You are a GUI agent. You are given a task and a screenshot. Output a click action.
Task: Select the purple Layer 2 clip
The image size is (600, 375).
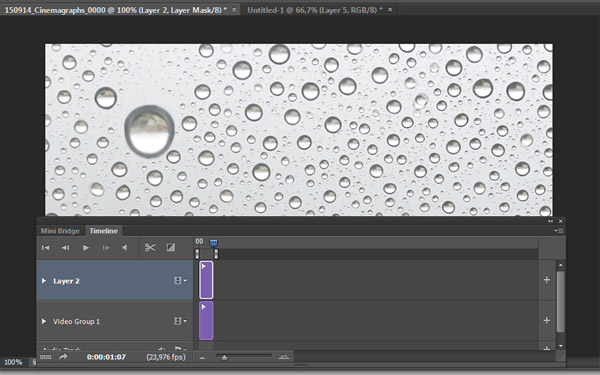click(206, 280)
